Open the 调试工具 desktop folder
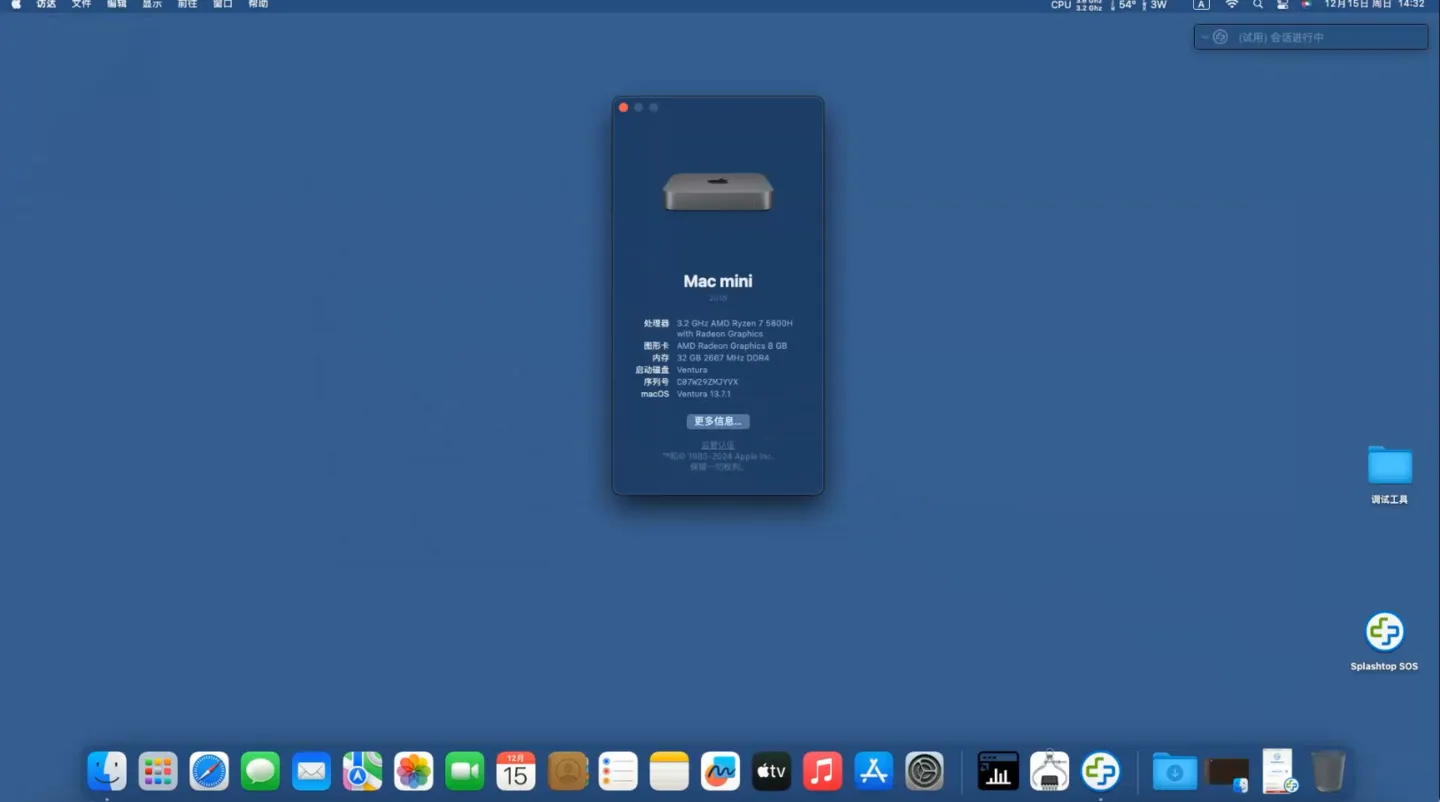The image size is (1440, 802). point(1389,466)
